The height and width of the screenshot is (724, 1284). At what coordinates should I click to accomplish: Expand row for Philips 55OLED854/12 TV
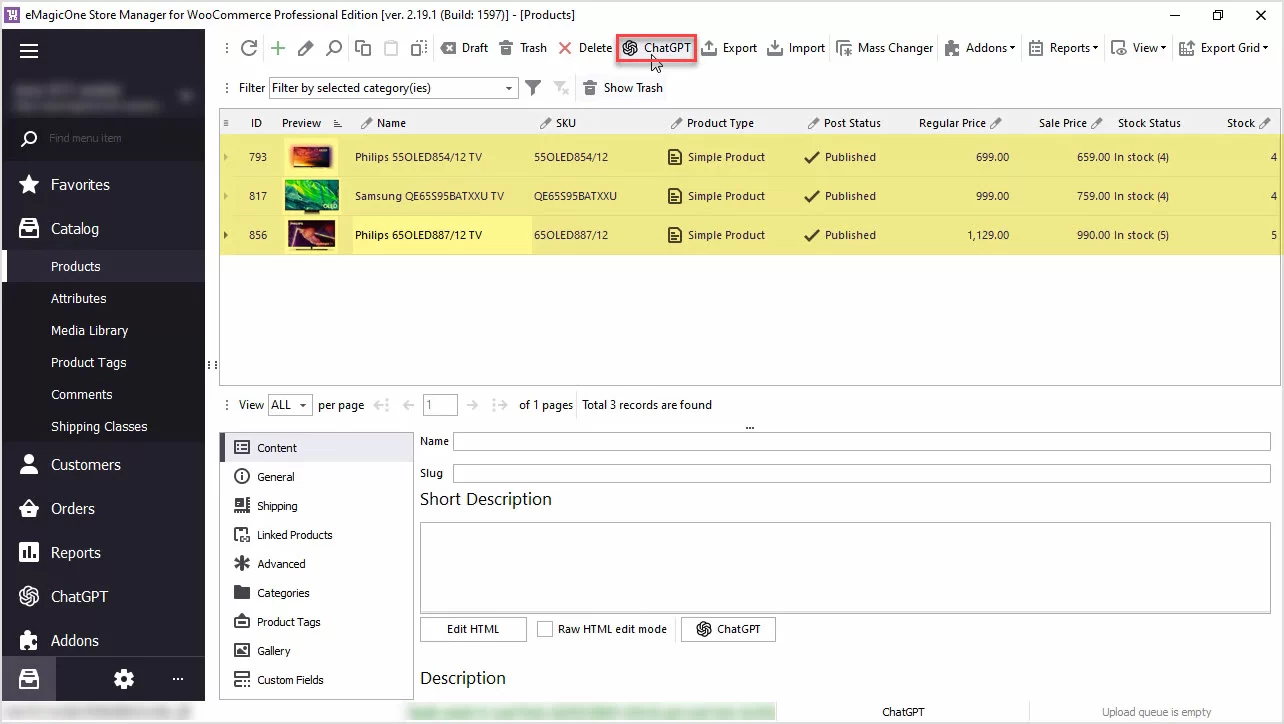tap(226, 157)
